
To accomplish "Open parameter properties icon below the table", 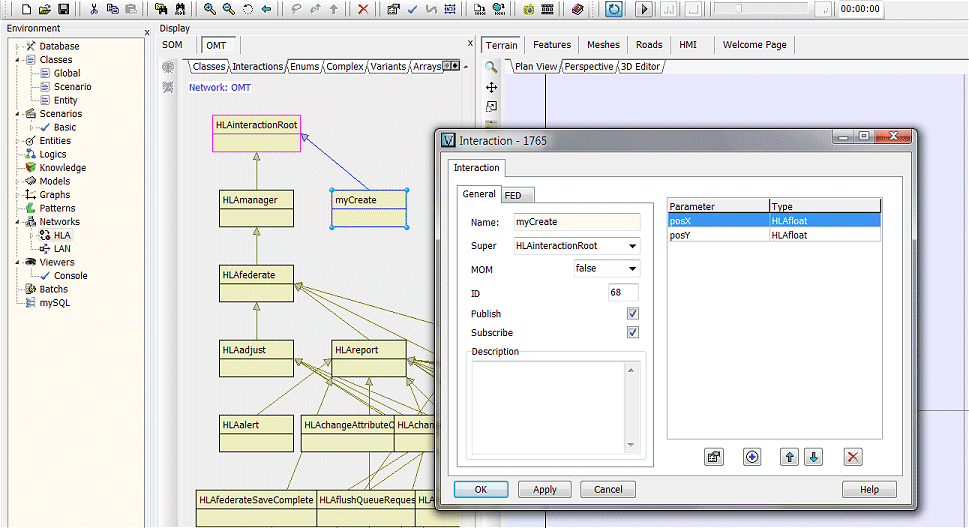I will pyautogui.click(x=713, y=457).
